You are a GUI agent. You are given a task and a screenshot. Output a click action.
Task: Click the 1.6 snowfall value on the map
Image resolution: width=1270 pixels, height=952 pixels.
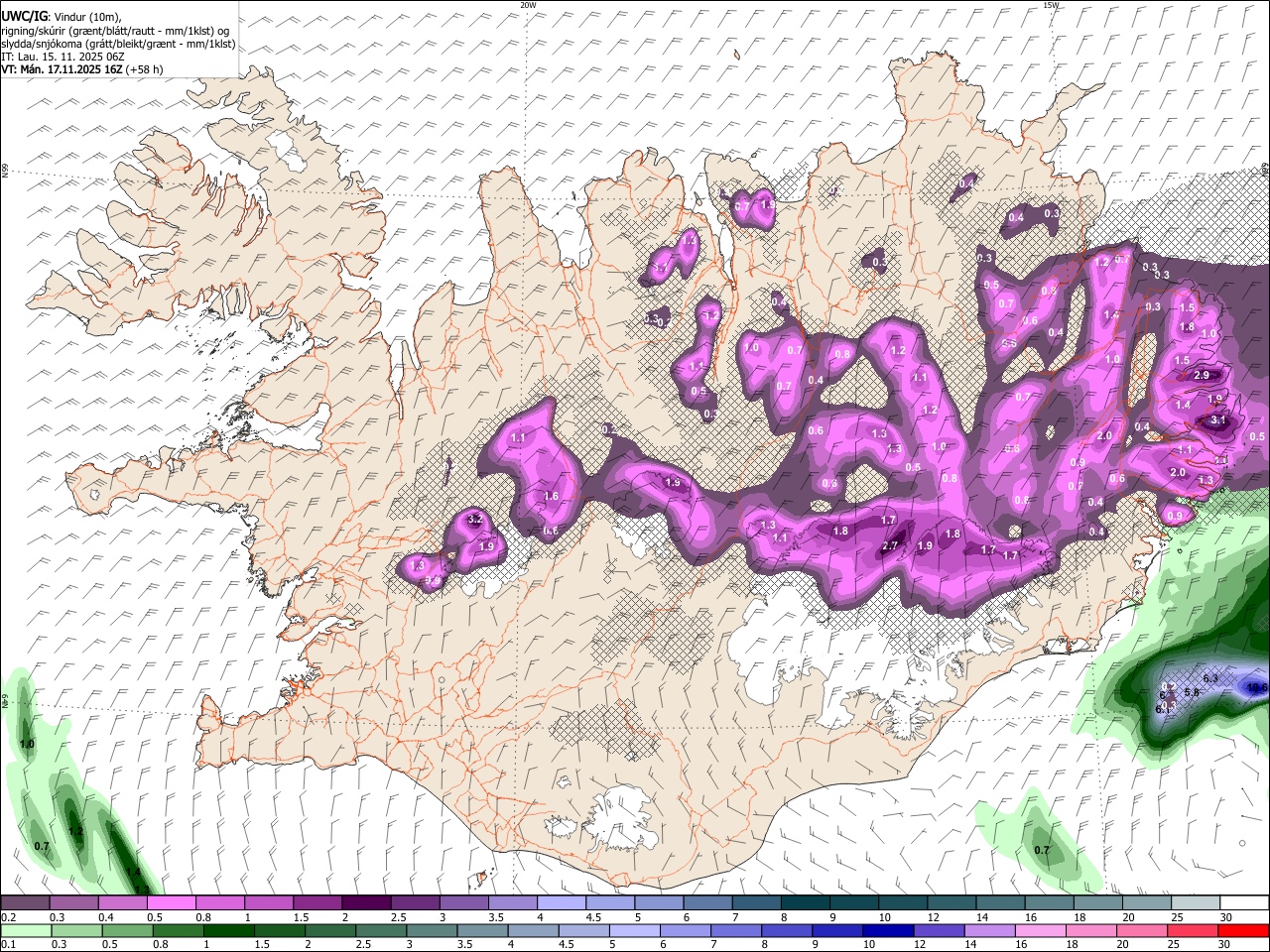[552, 496]
